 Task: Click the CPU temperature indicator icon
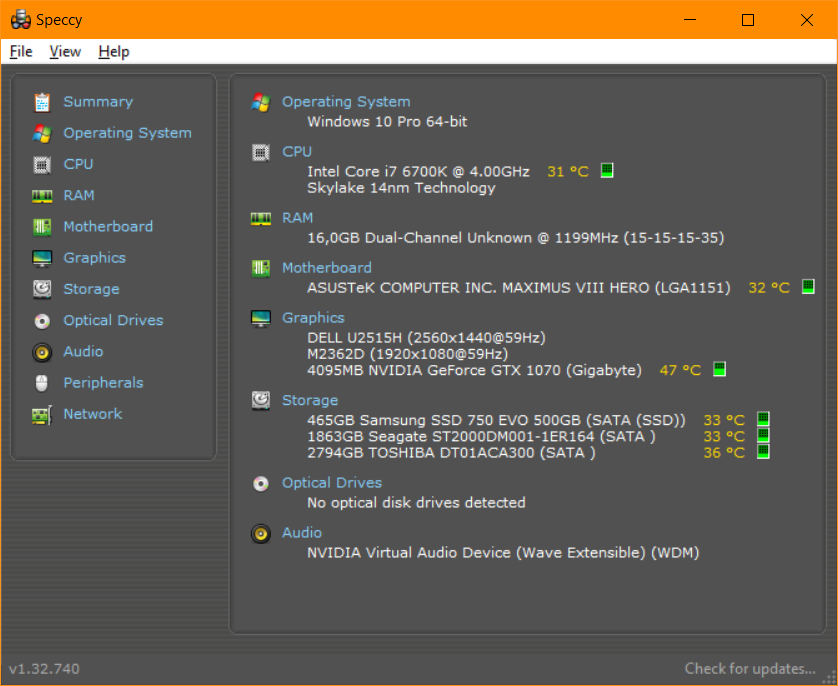(x=607, y=170)
